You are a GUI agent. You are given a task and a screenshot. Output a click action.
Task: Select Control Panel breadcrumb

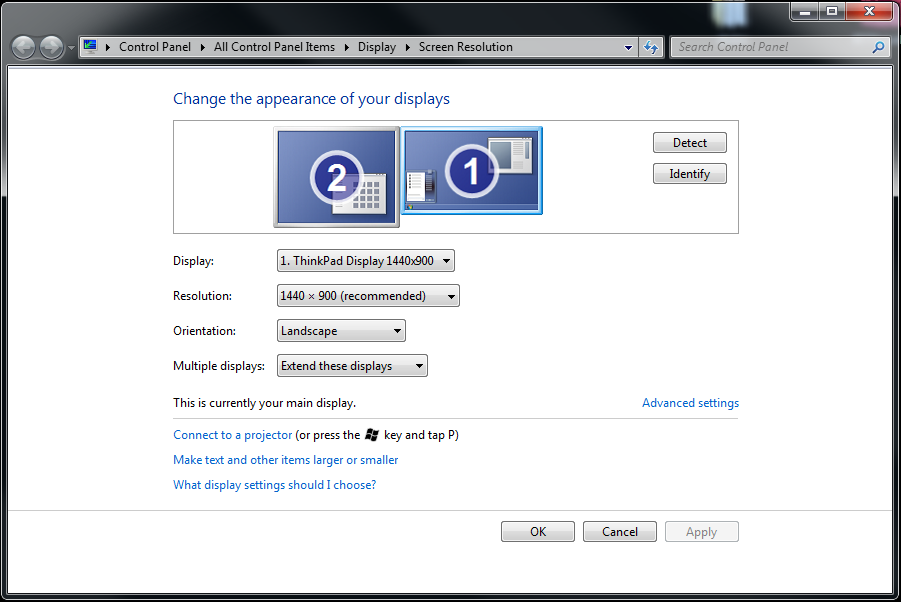tap(155, 47)
